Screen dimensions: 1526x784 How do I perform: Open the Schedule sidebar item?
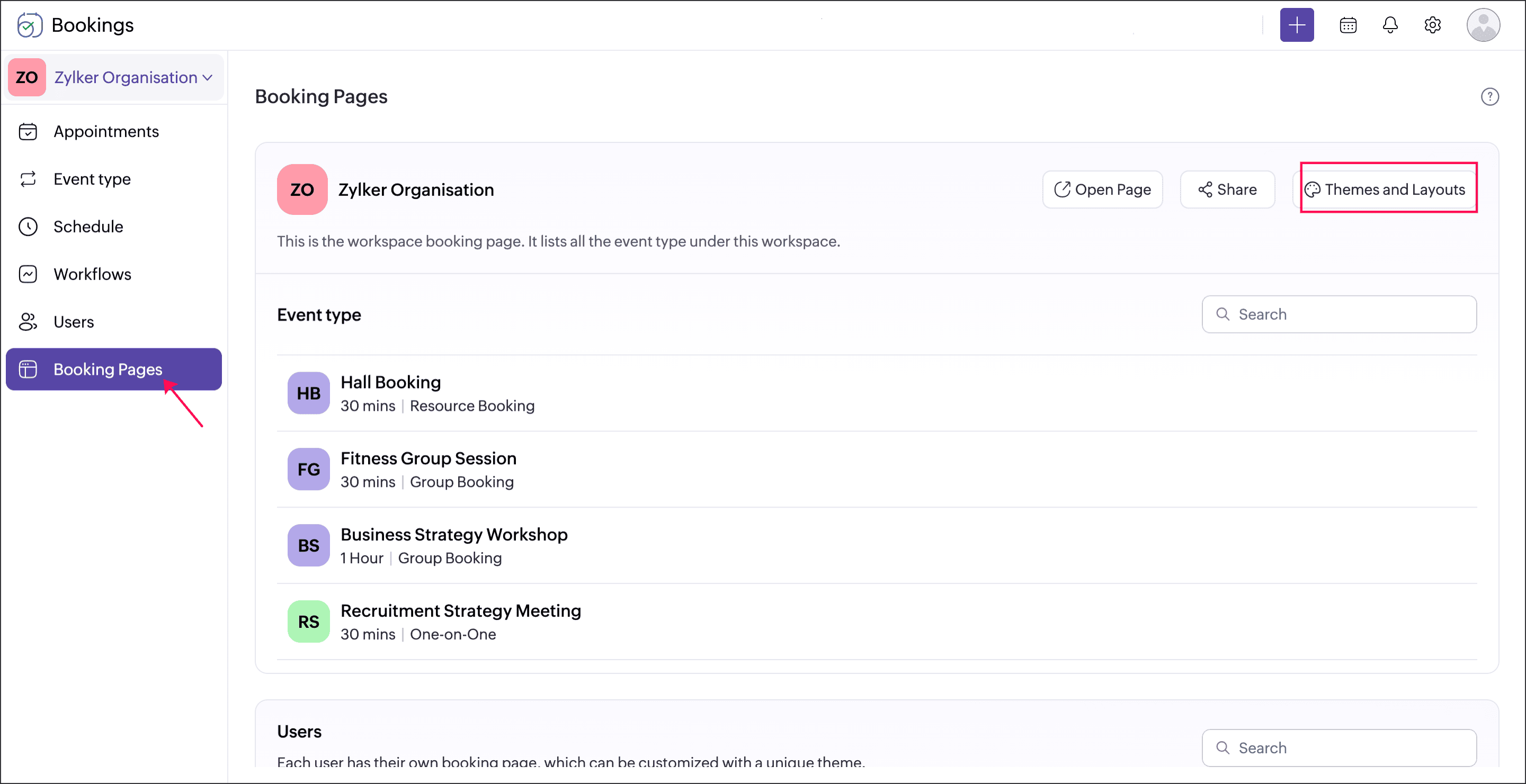(88, 227)
